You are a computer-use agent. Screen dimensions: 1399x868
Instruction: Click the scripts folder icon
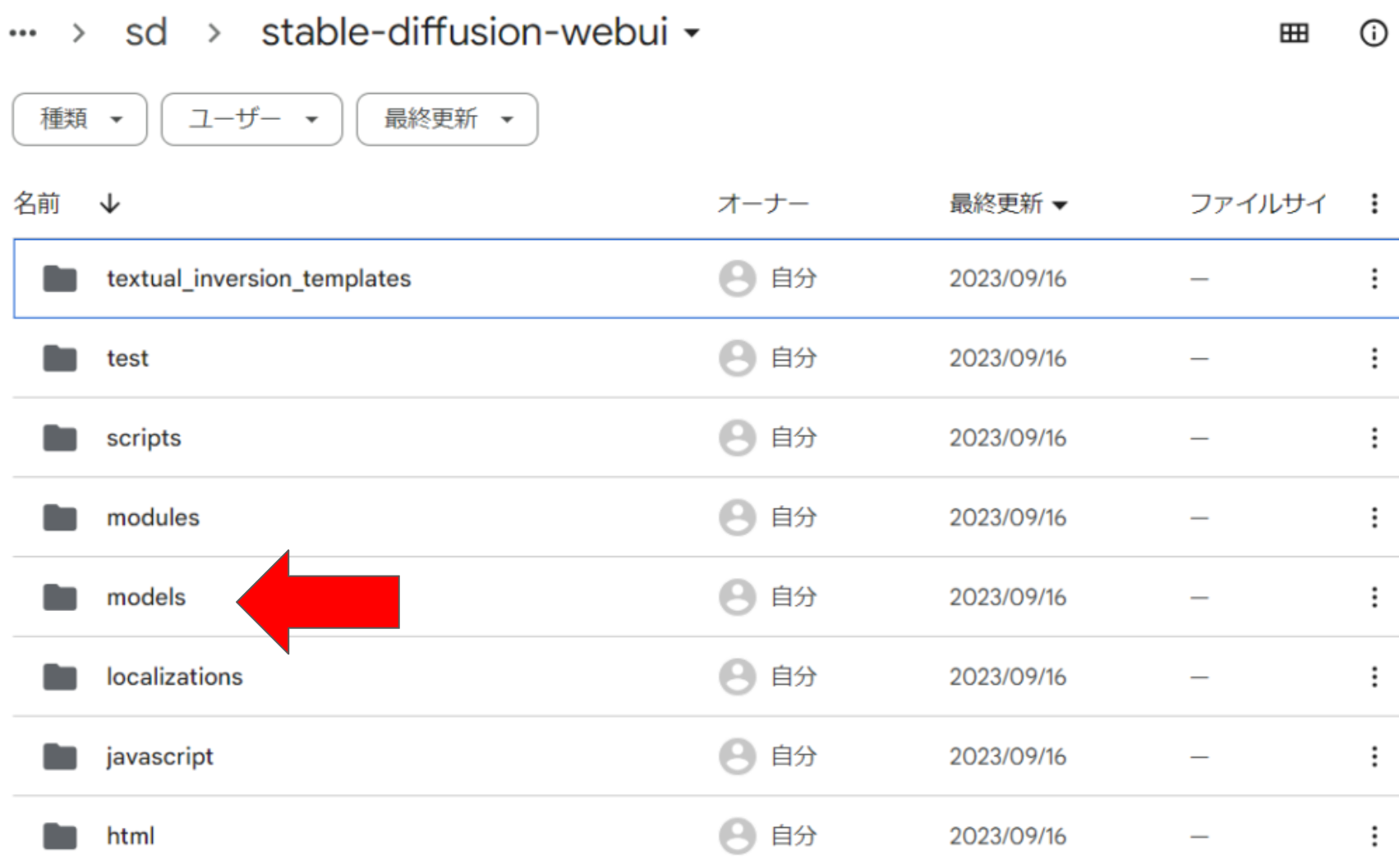pos(59,438)
